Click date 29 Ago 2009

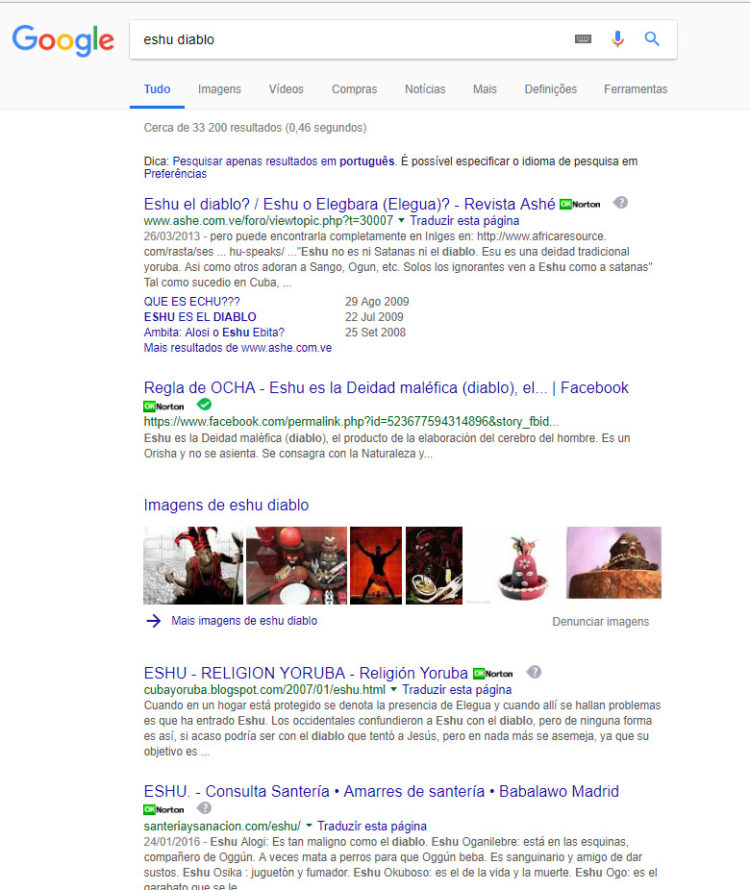point(377,301)
